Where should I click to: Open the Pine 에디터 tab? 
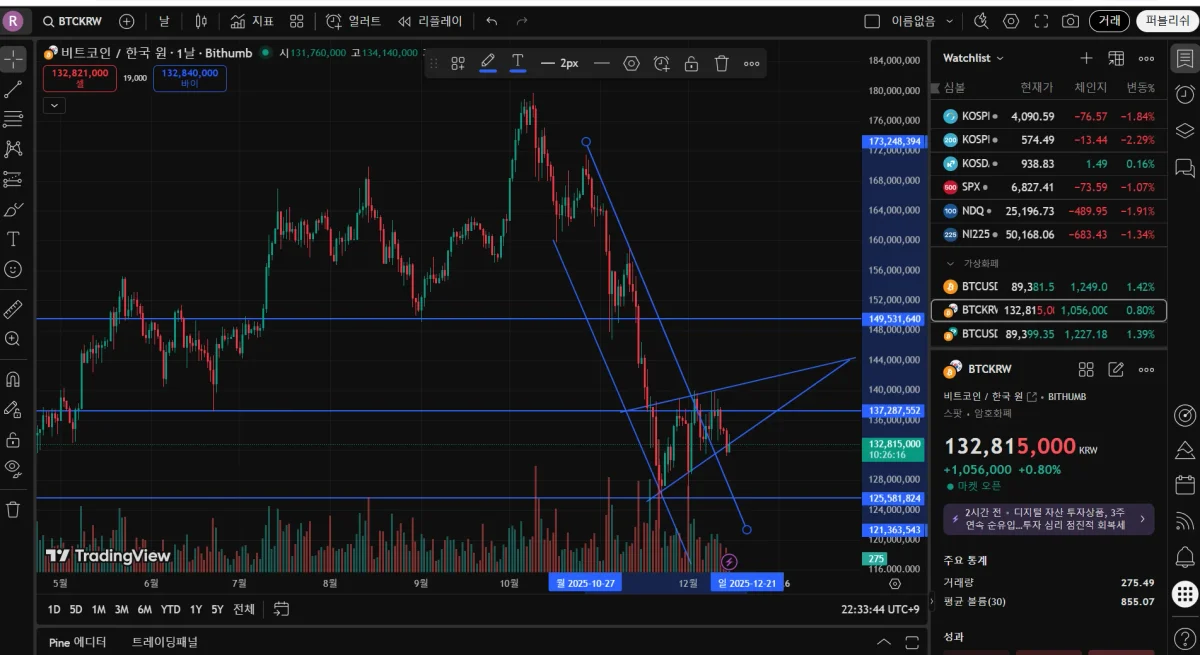[77, 642]
